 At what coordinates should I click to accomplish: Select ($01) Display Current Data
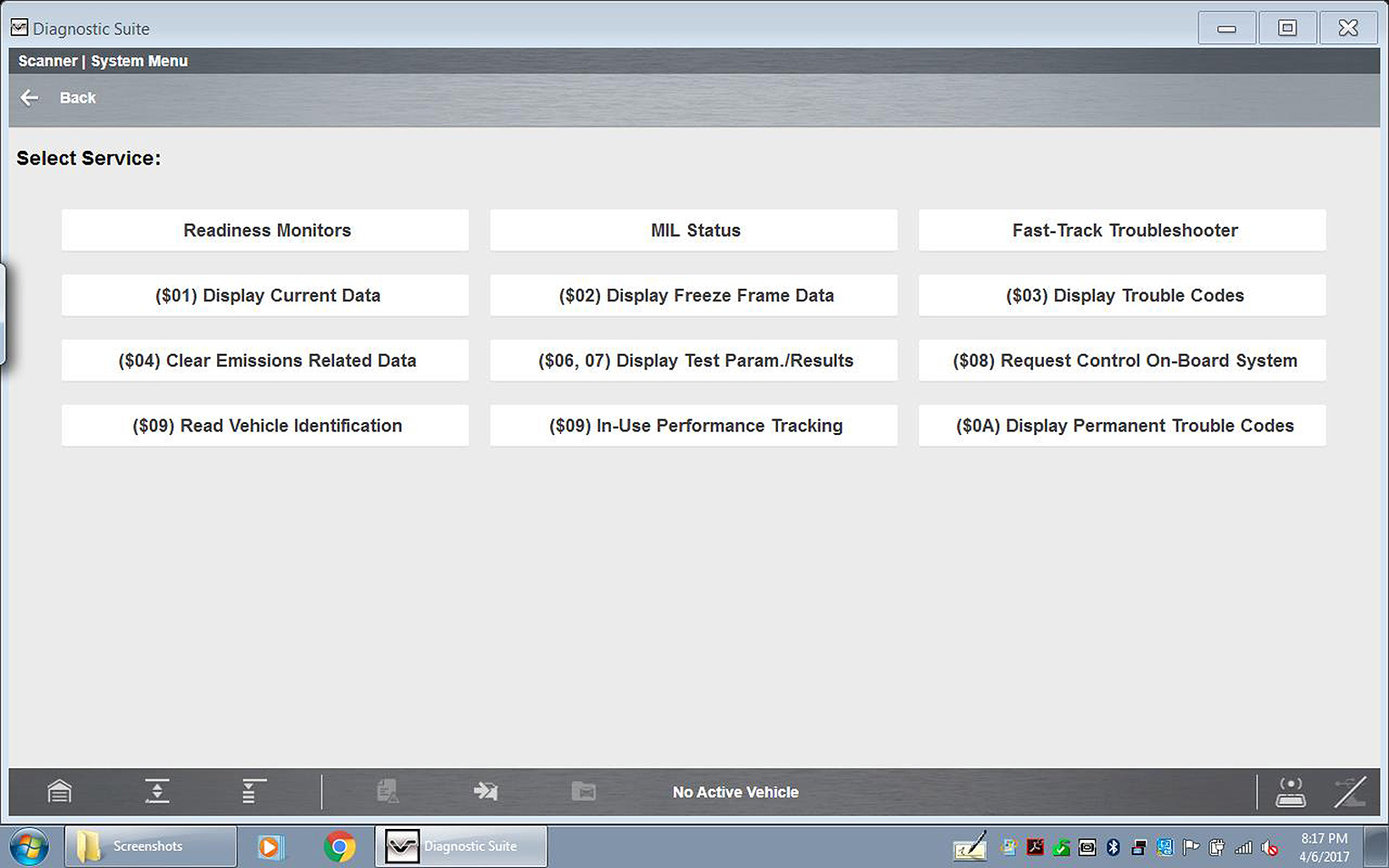(266, 296)
